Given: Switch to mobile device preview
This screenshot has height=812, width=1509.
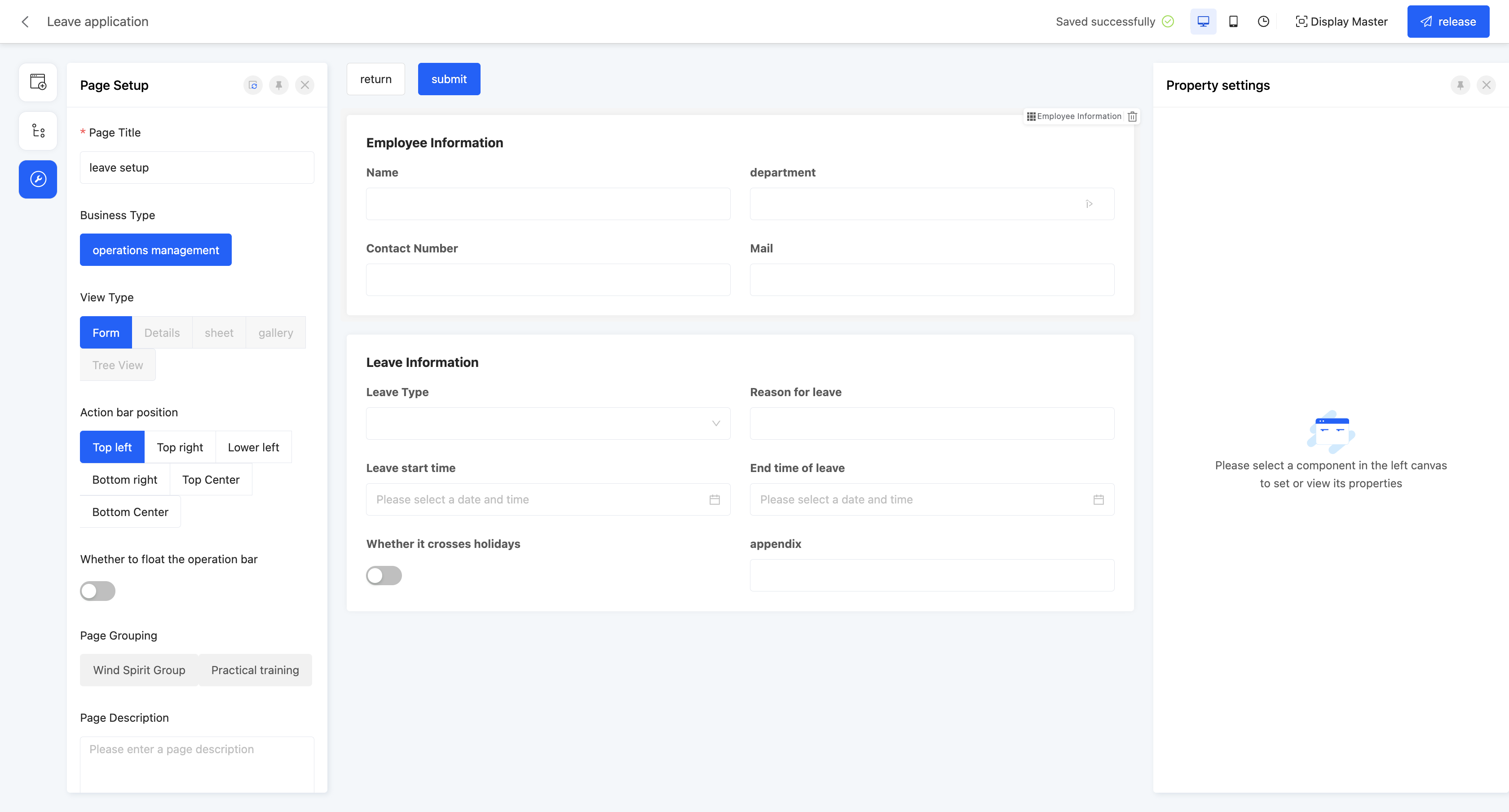Looking at the screenshot, I should (x=1233, y=22).
